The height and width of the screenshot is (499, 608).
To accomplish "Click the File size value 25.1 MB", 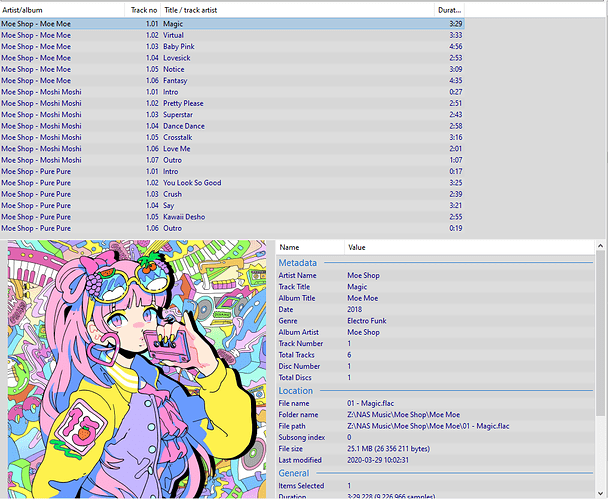I will [388, 449].
